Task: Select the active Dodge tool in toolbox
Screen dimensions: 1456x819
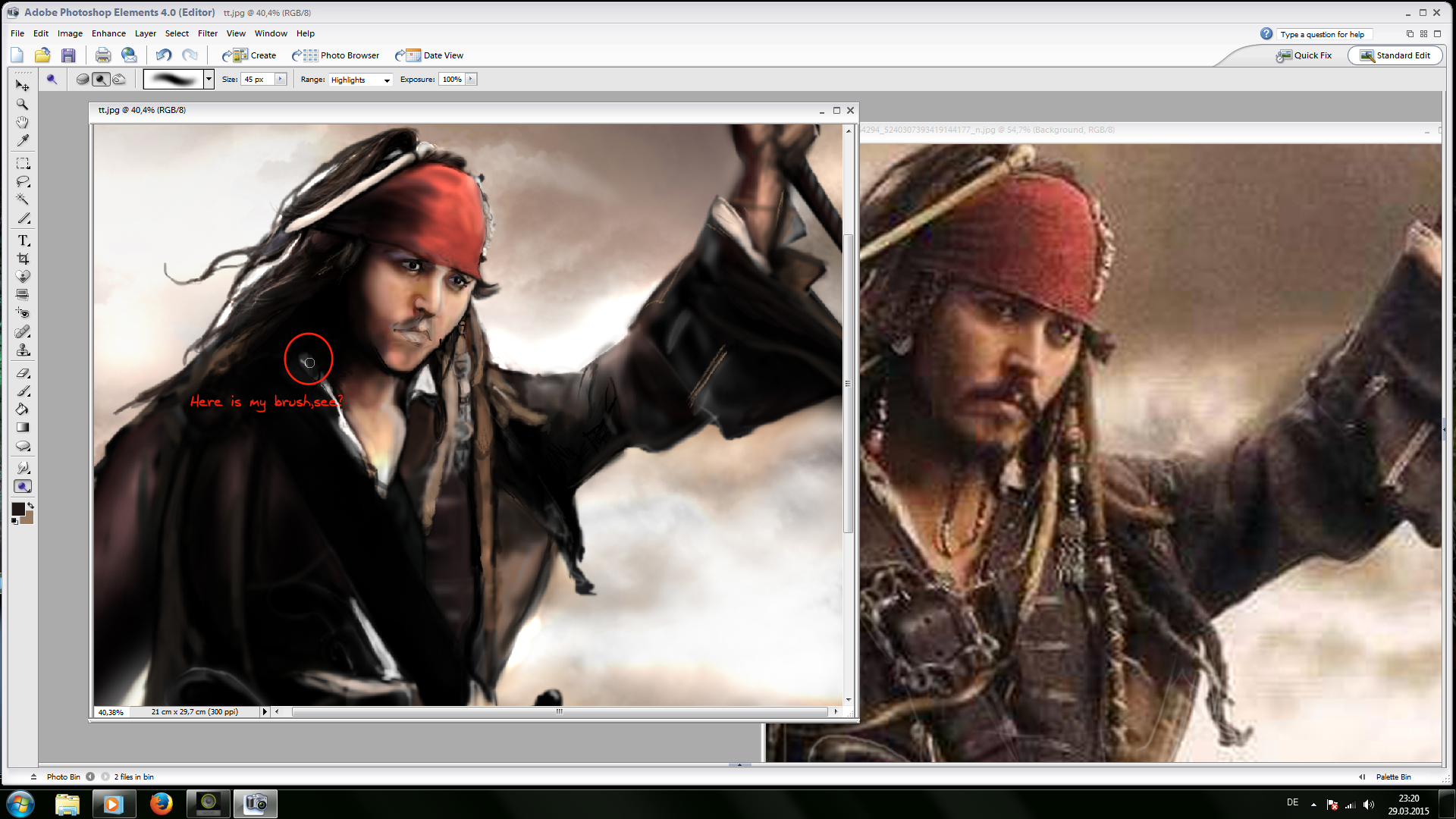Action: (23, 487)
